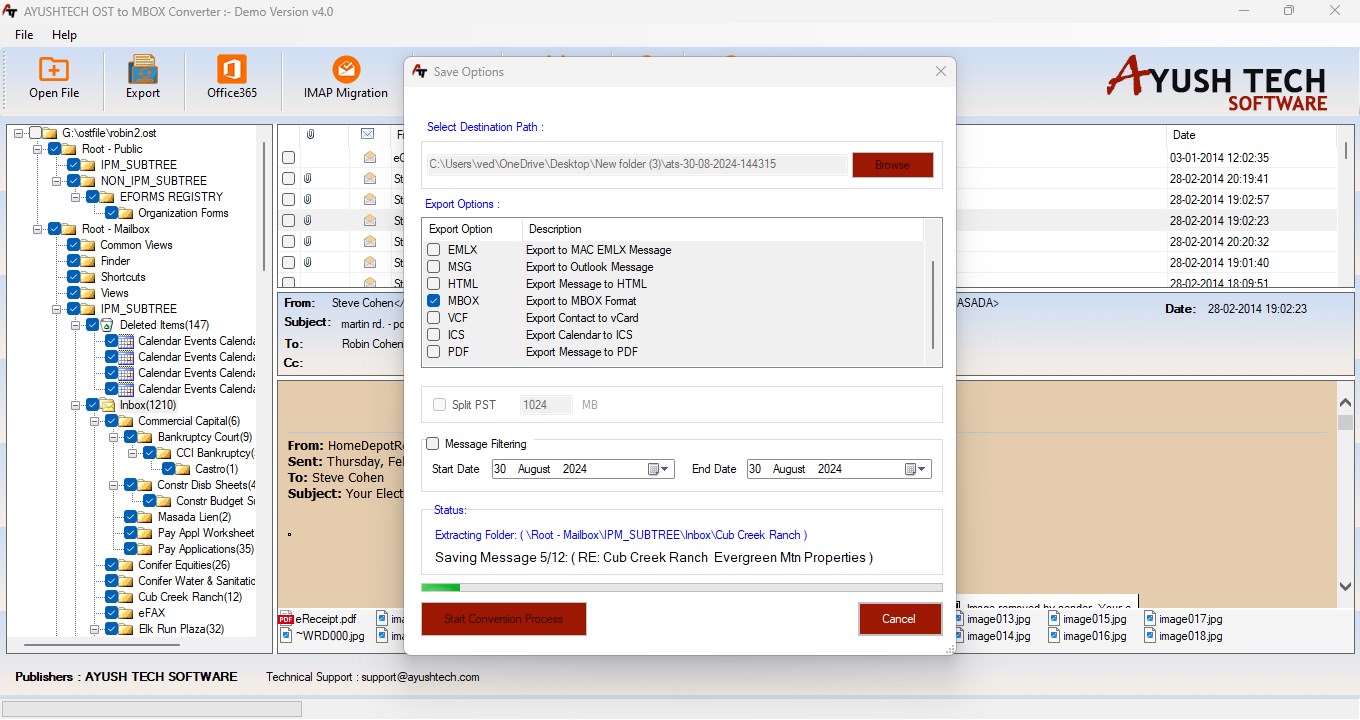1360x720 pixels.
Task: Collapse the NON_IPM_SUBTREE tree node
Action: click(x=57, y=181)
